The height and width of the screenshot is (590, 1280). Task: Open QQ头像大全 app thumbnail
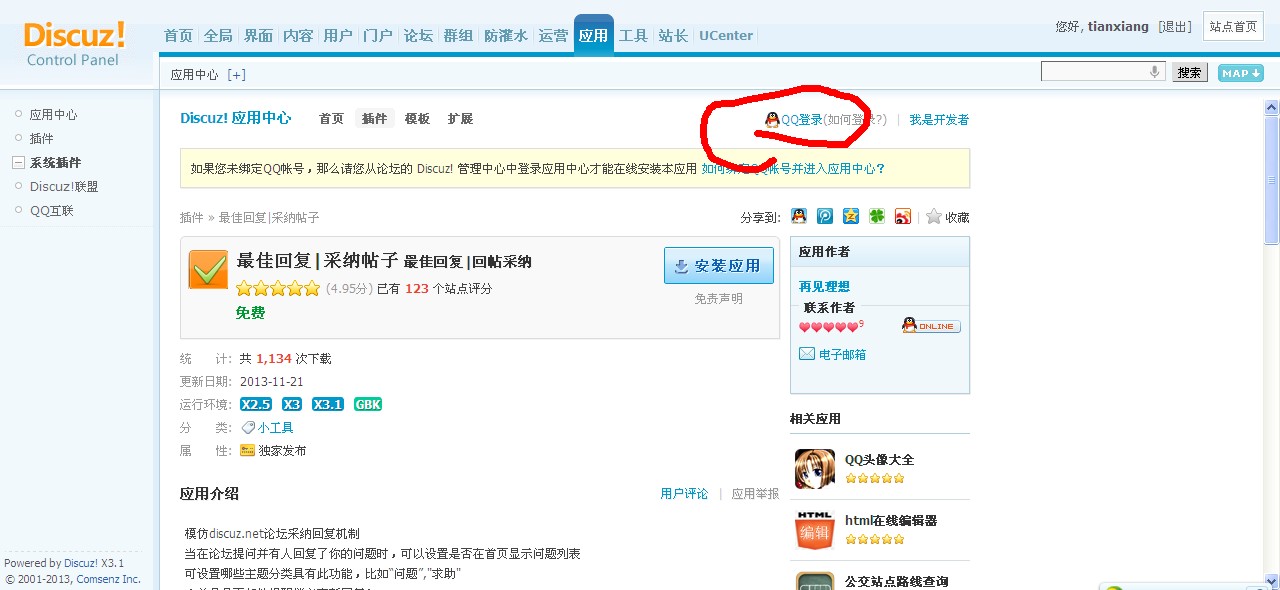814,469
